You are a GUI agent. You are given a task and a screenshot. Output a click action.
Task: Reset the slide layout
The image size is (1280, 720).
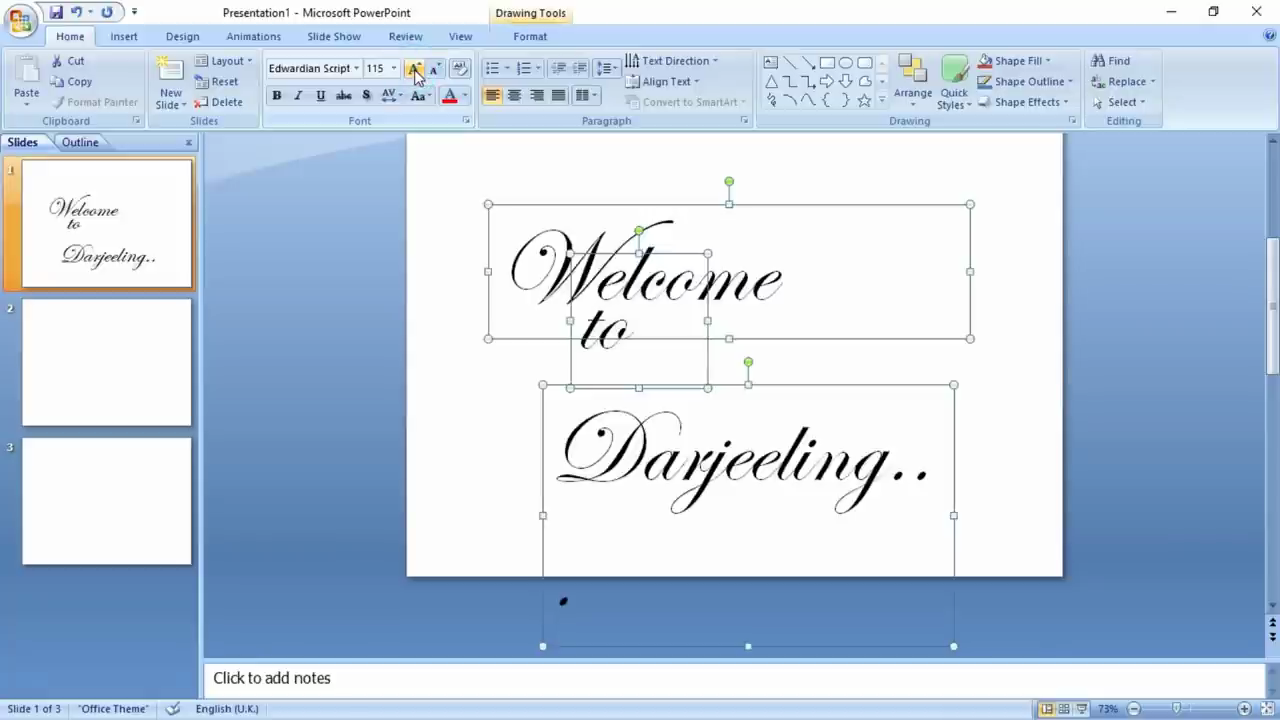[x=217, y=82]
